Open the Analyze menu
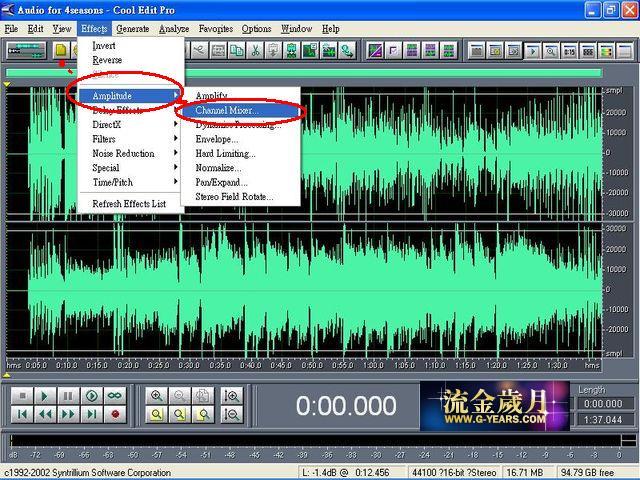Screen dimensions: 640x480 [174, 29]
